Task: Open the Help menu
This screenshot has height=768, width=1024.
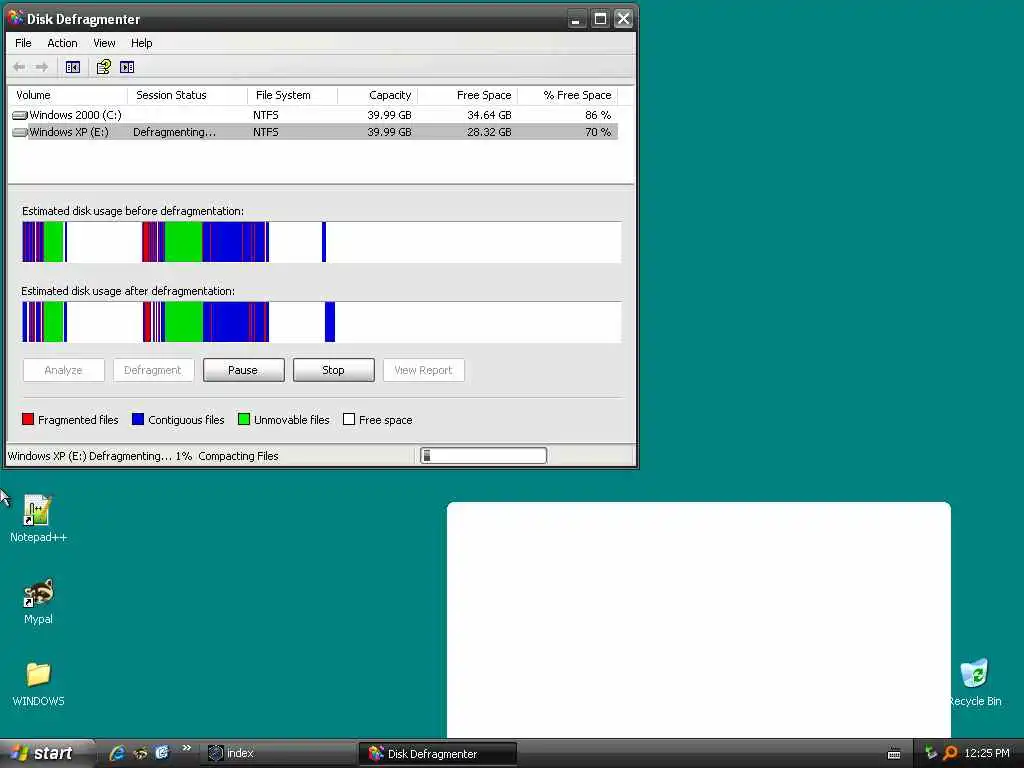Action: coord(141,43)
